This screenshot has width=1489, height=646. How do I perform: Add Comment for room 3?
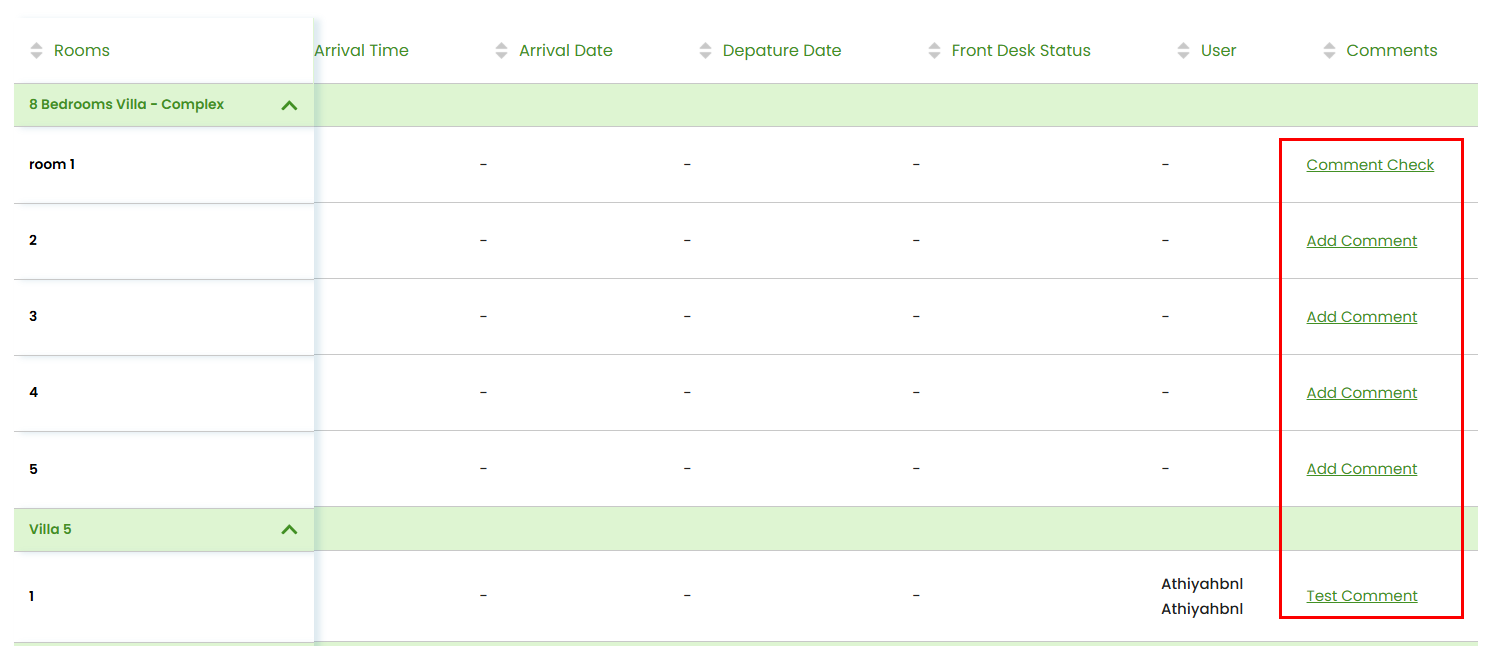click(1362, 317)
